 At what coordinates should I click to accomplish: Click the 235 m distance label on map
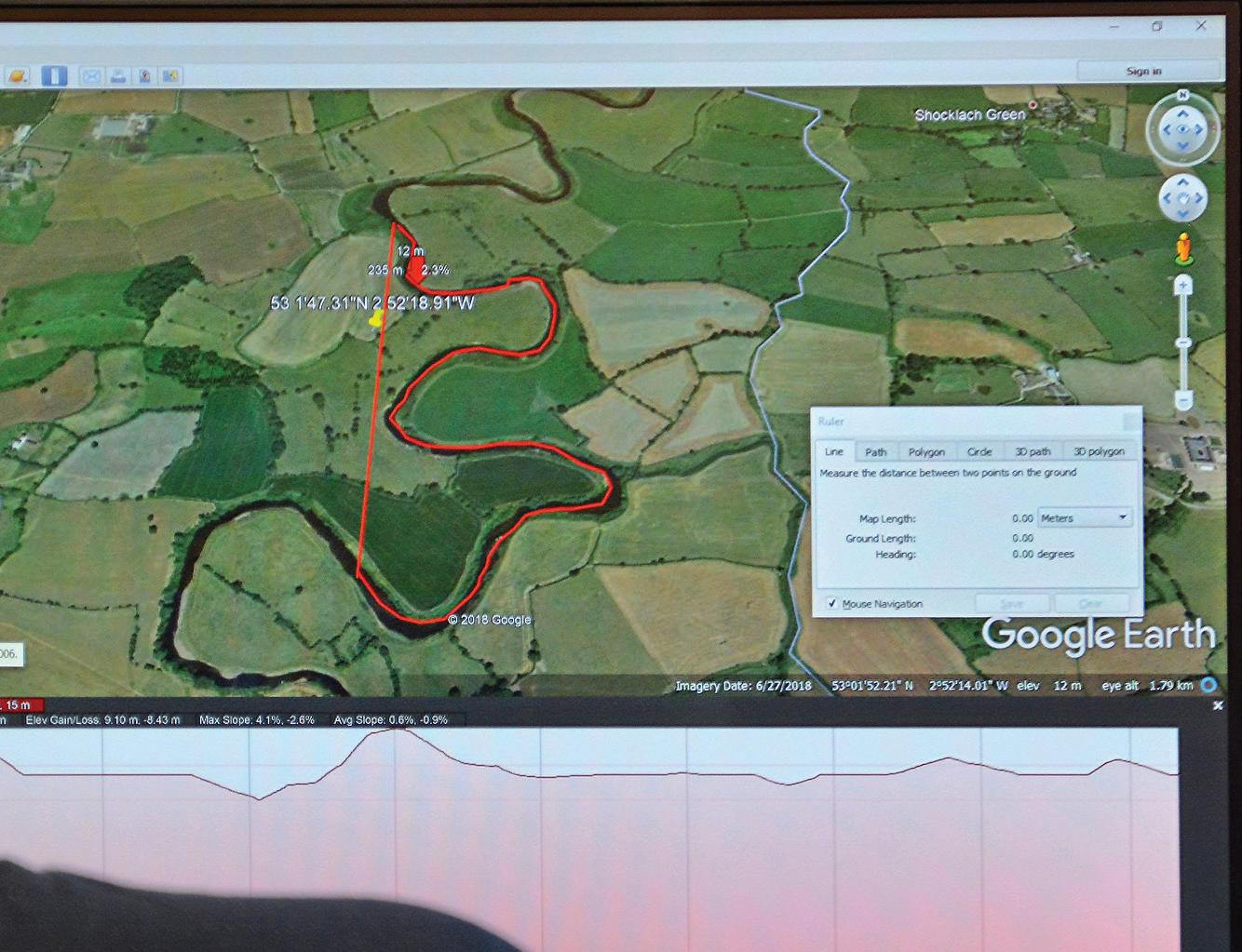click(385, 270)
